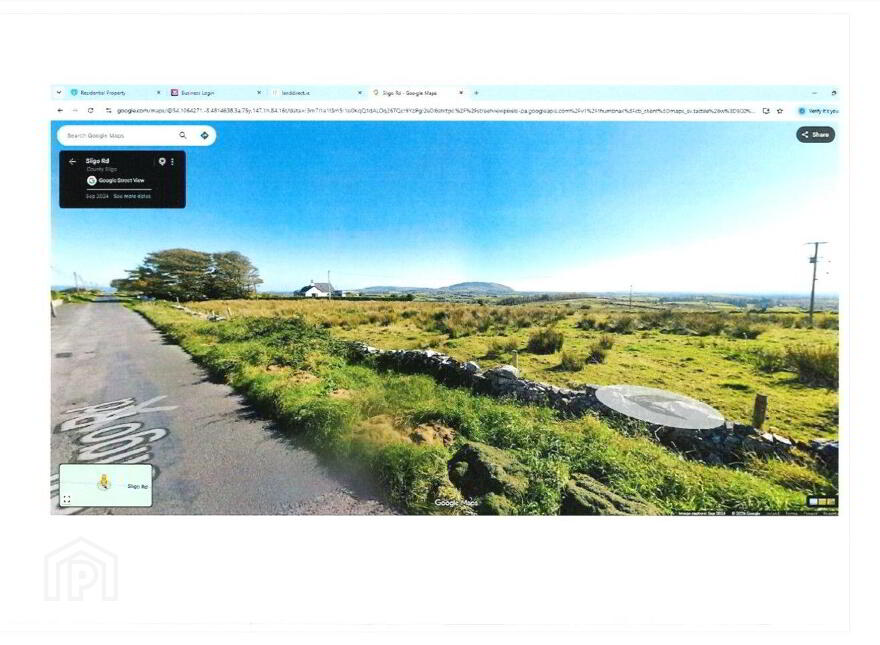880x645 pixels.
Task: Click the Sligo Rd title text
Action: coord(97,161)
